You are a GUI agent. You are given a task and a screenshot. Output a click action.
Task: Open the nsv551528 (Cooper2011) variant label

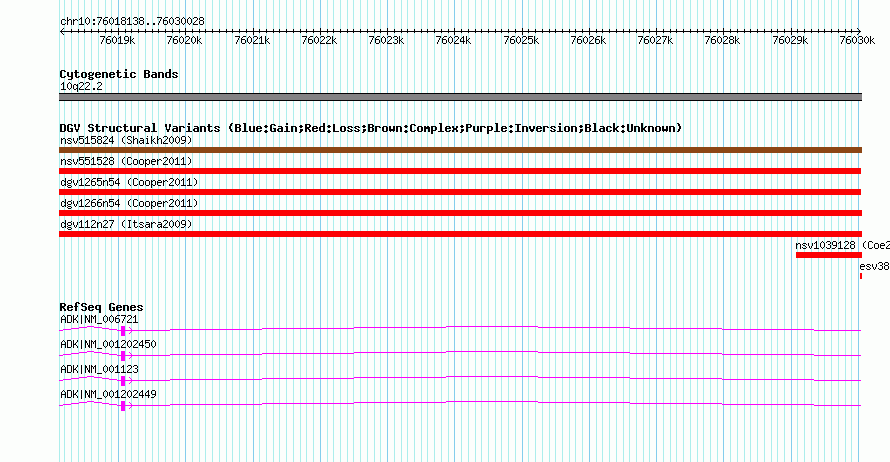(126, 161)
